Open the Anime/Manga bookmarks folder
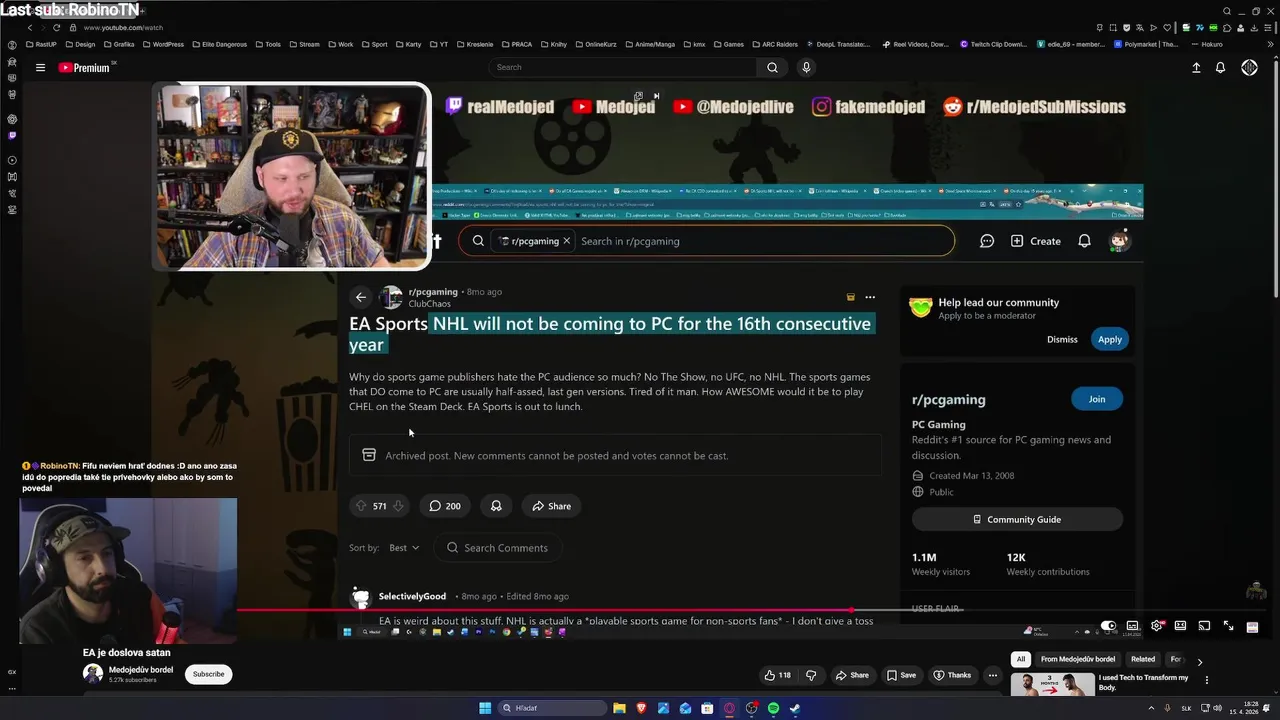Screen dimensions: 1280x720 650,44
